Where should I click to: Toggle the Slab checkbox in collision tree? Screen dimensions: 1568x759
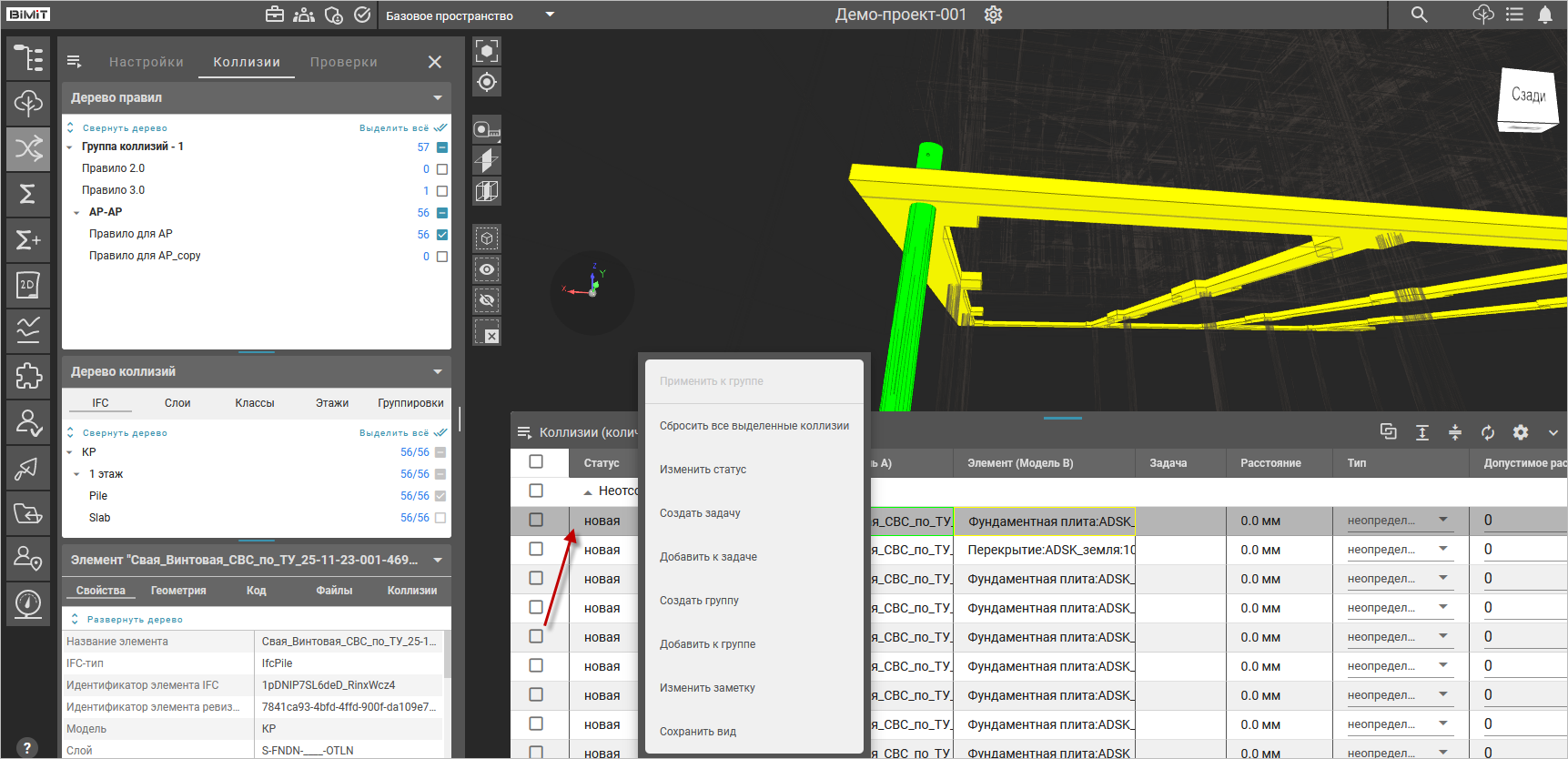(440, 518)
